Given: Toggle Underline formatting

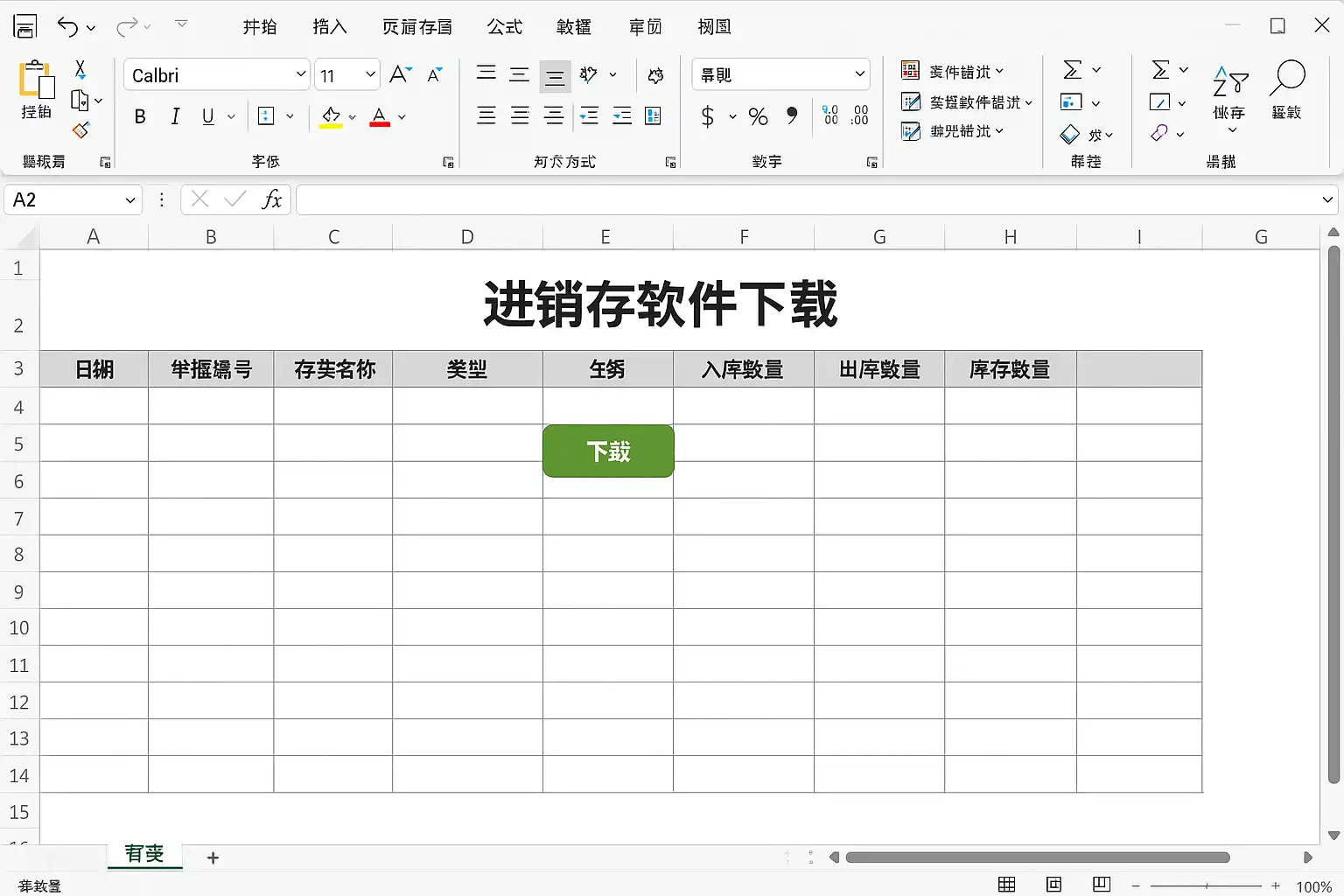Looking at the screenshot, I should coord(208,116).
